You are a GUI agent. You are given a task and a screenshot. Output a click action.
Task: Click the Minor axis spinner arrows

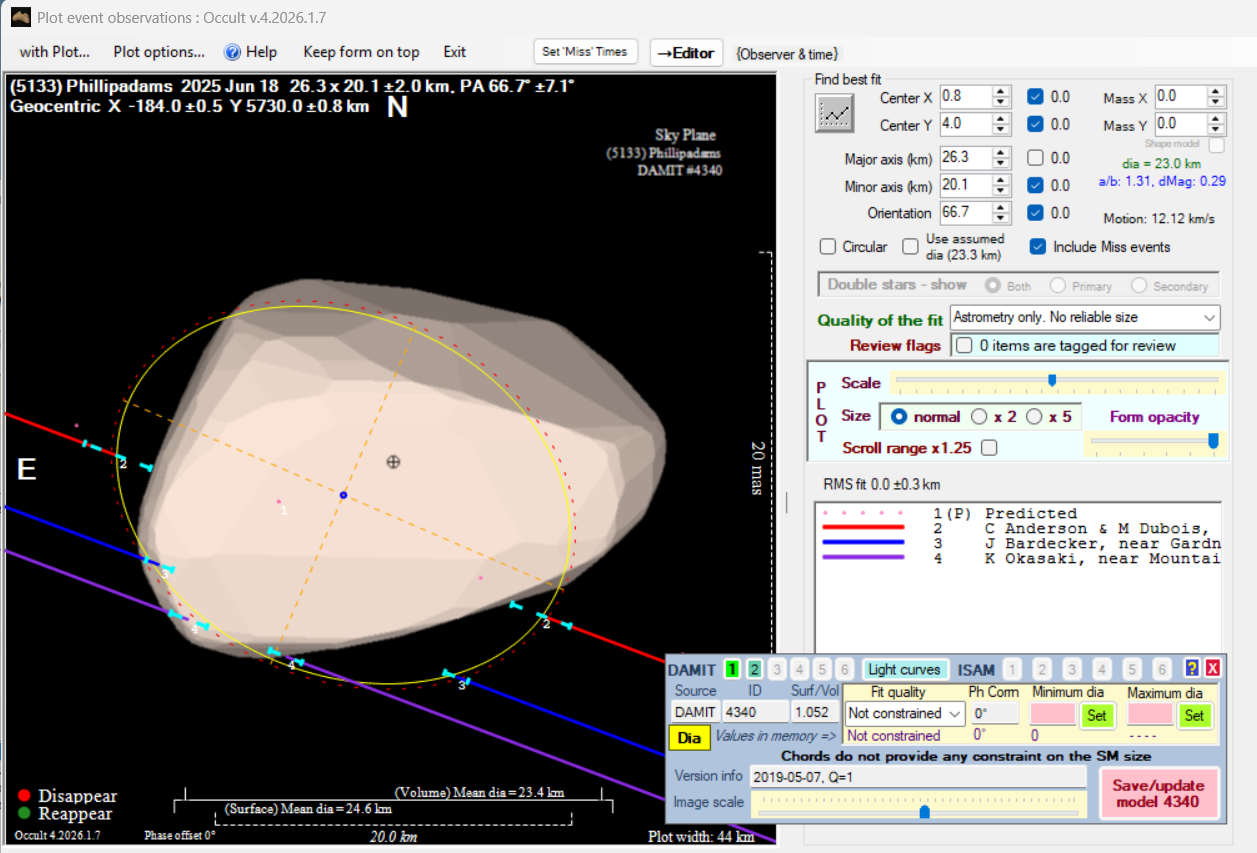coord(1001,185)
